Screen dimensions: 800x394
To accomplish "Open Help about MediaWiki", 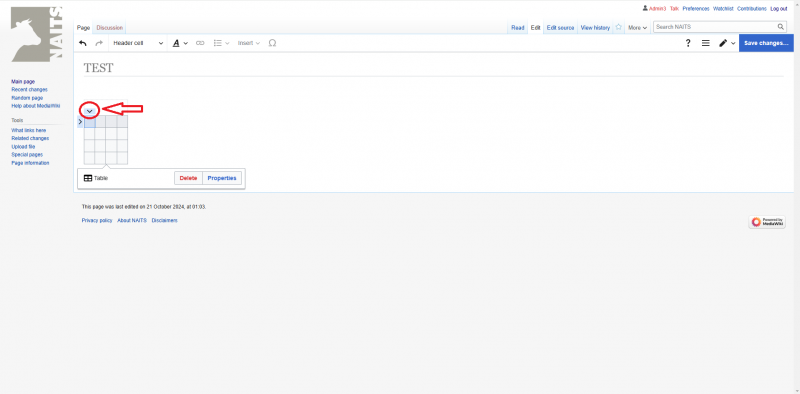I will tap(36, 106).
